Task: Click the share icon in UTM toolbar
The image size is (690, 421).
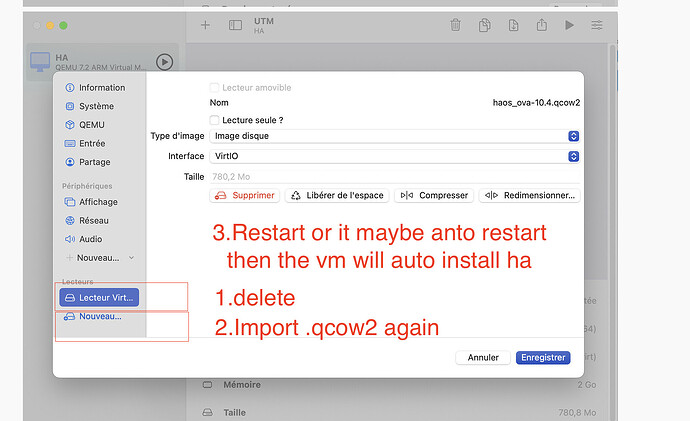Action: coord(542,25)
